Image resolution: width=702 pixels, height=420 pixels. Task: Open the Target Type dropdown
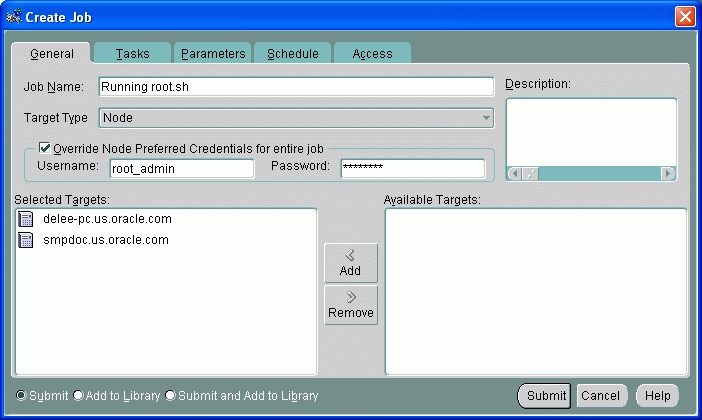click(486, 118)
